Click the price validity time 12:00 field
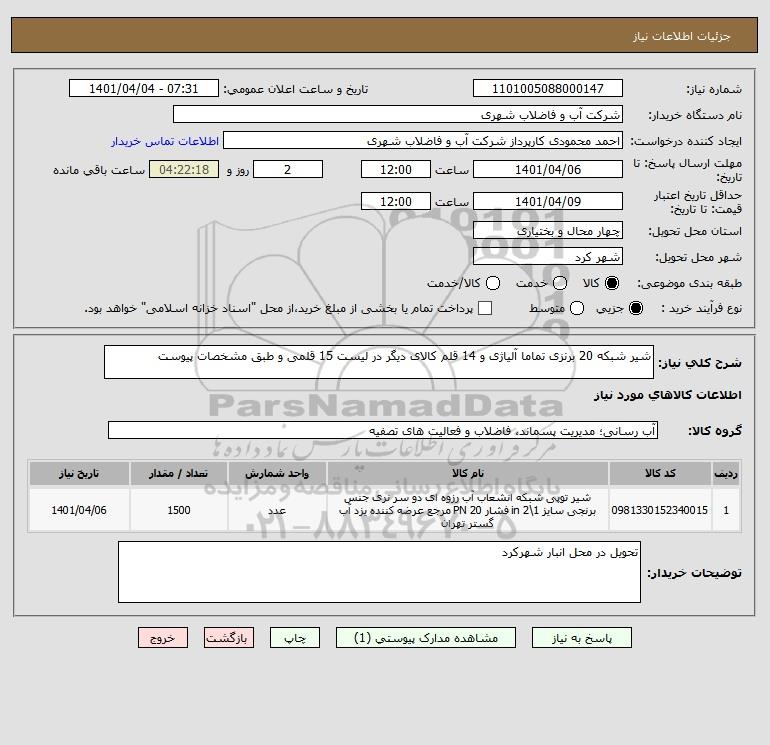 pyautogui.click(x=396, y=201)
